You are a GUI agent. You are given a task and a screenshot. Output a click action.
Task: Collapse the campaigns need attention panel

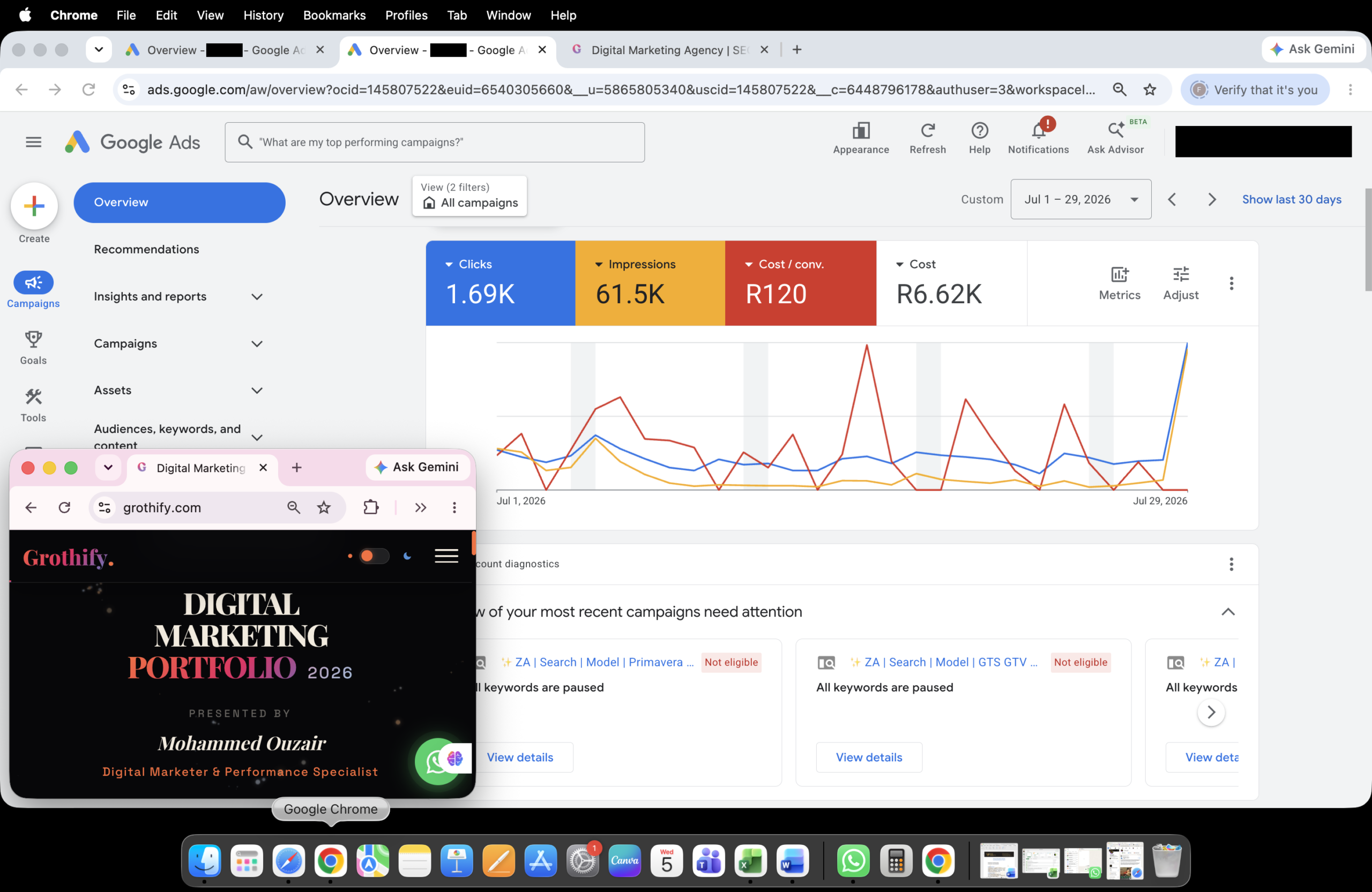click(1228, 612)
